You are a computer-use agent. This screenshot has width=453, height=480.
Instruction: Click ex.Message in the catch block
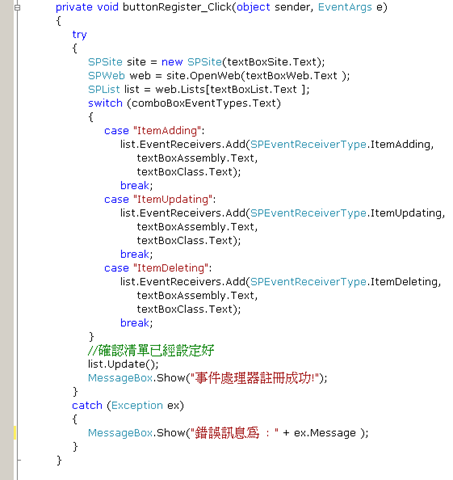[325, 433]
